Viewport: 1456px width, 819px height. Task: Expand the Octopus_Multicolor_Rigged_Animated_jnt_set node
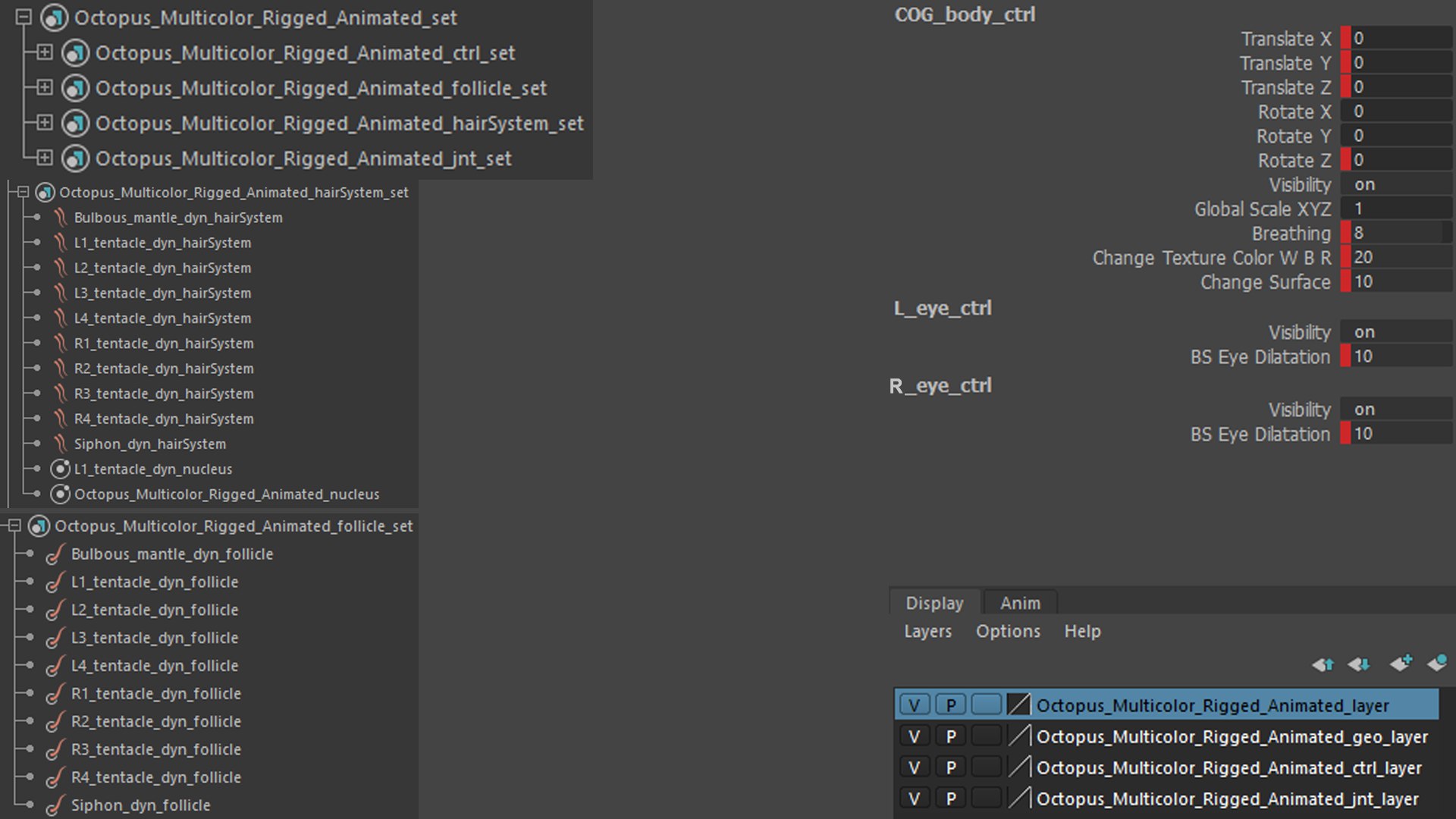[45, 158]
